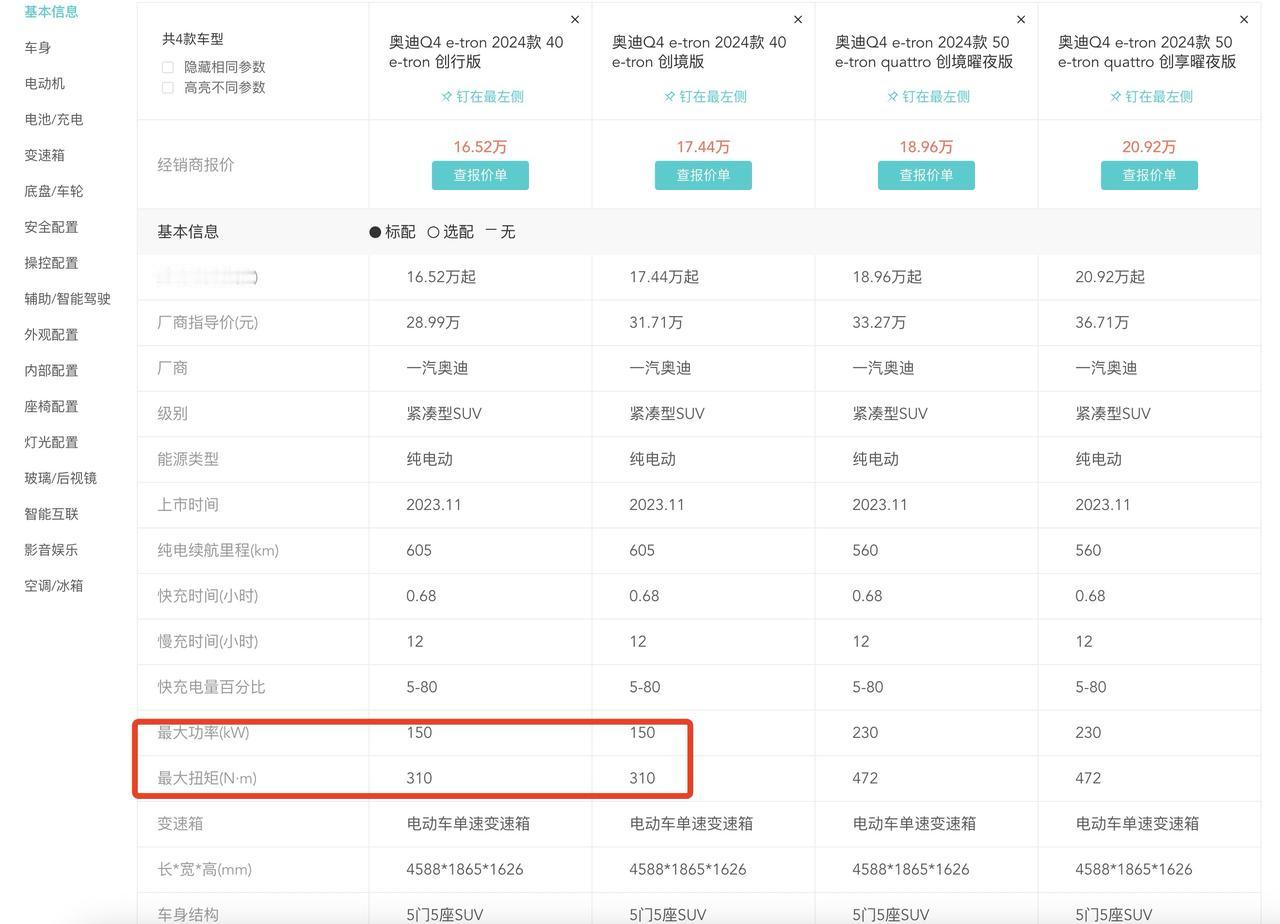Click the 快充电量百分比 row label

pyautogui.click(x=211, y=687)
